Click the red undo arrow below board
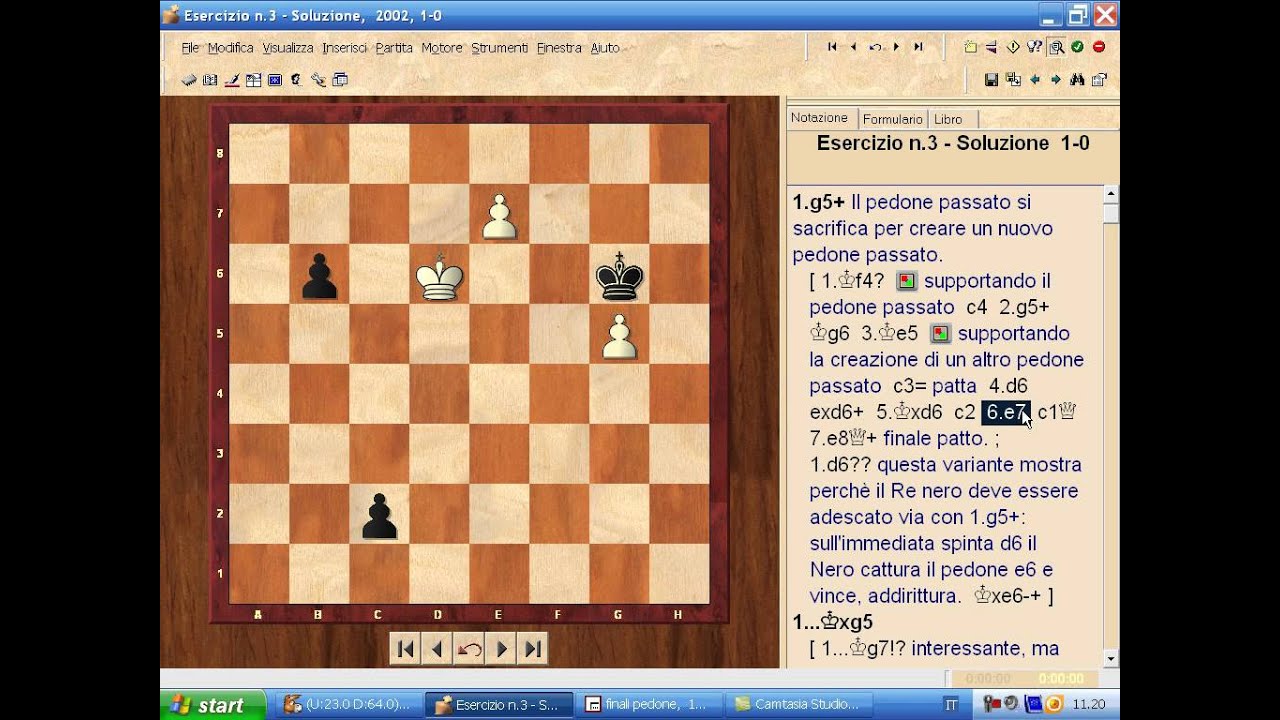This screenshot has height=720, width=1280. click(x=469, y=649)
